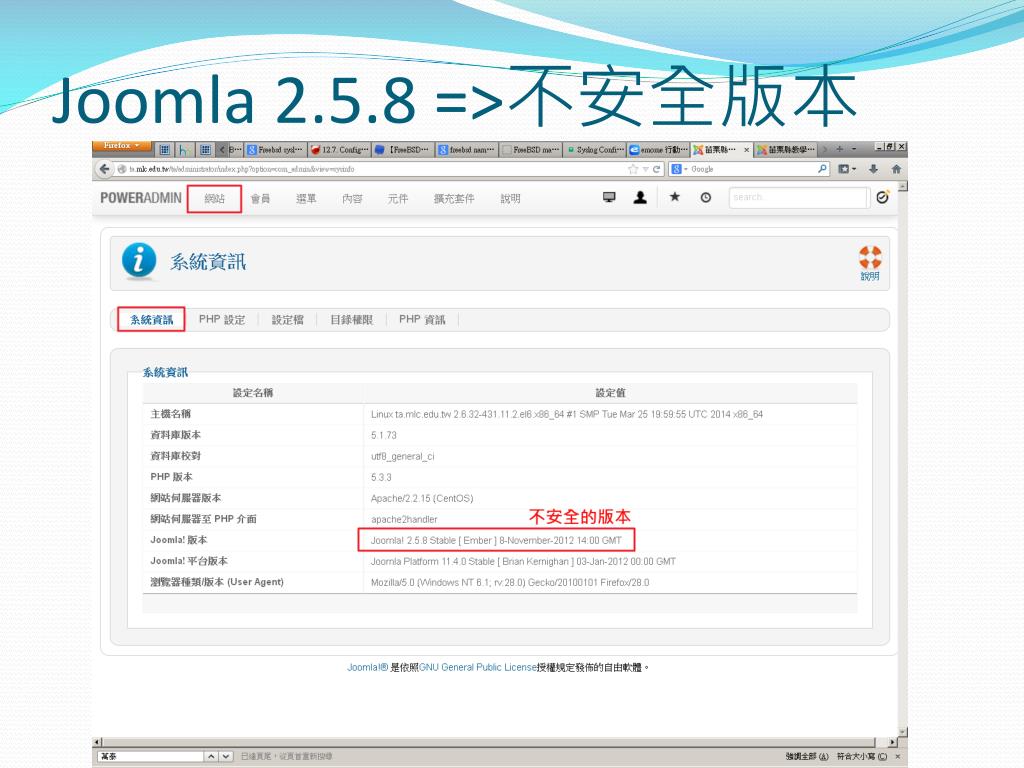Viewport: 1024px width, 768px height.
Task: Select the PHP 設定 tab
Action: [222, 319]
